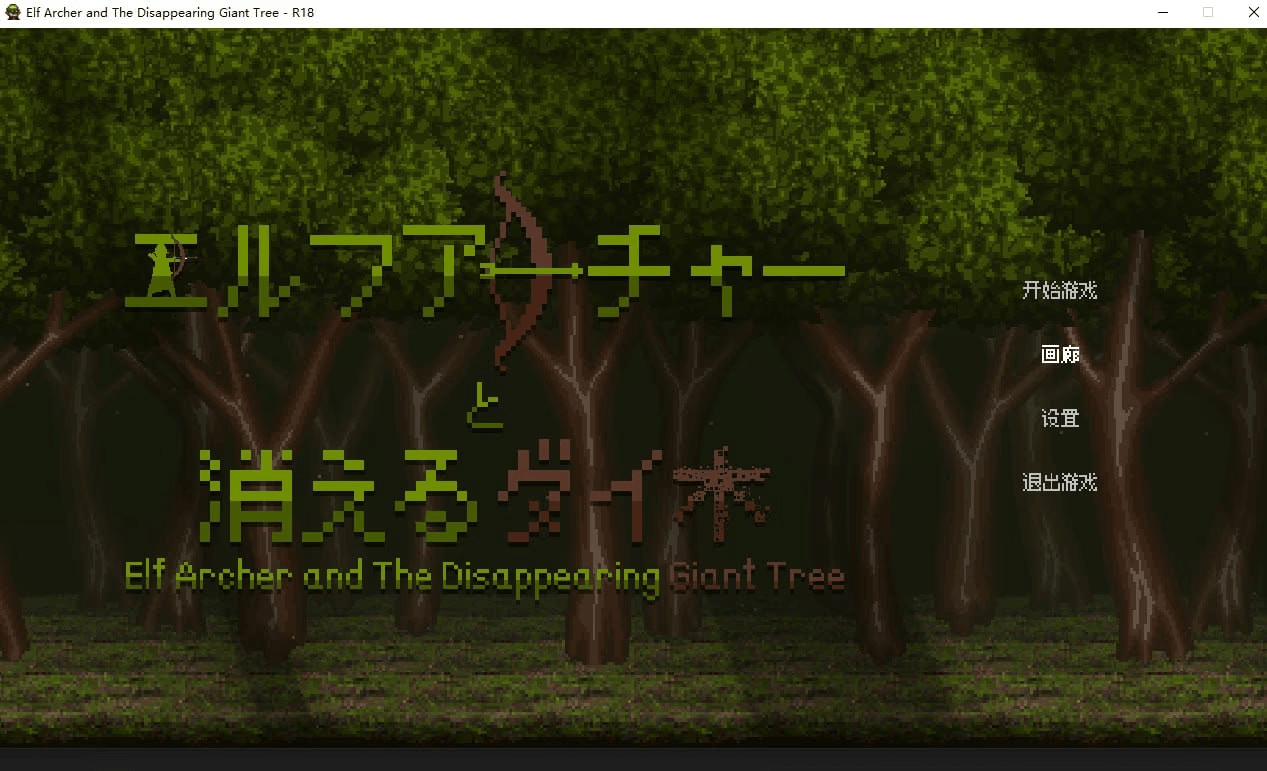Minimize the game window
Screen dimensions: 1267x771
[1163, 13]
